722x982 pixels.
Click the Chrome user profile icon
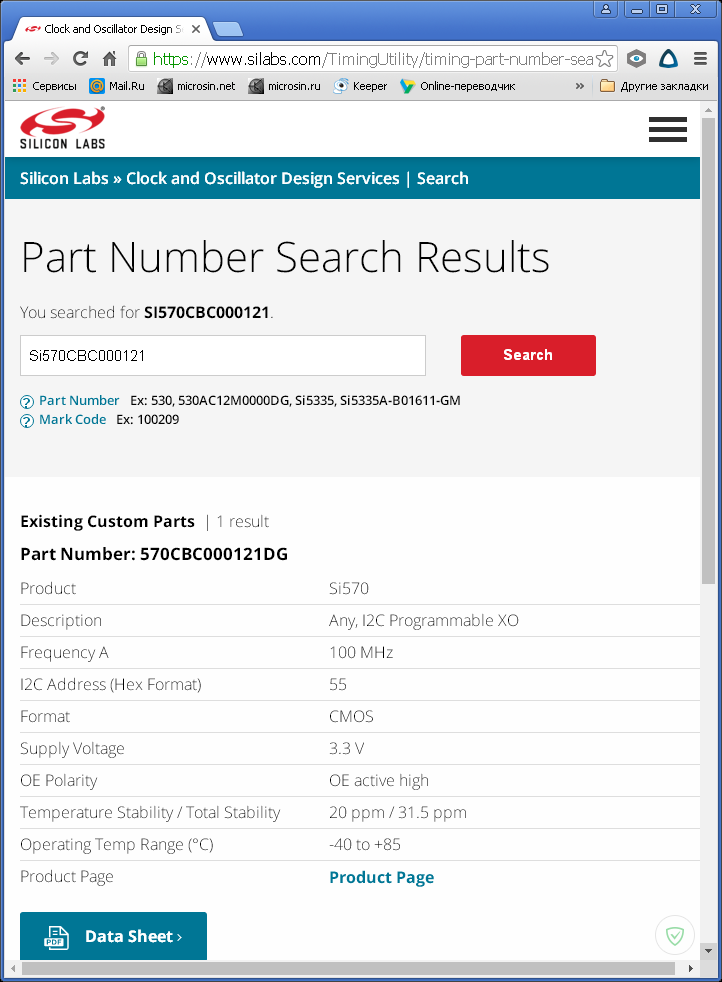point(606,9)
